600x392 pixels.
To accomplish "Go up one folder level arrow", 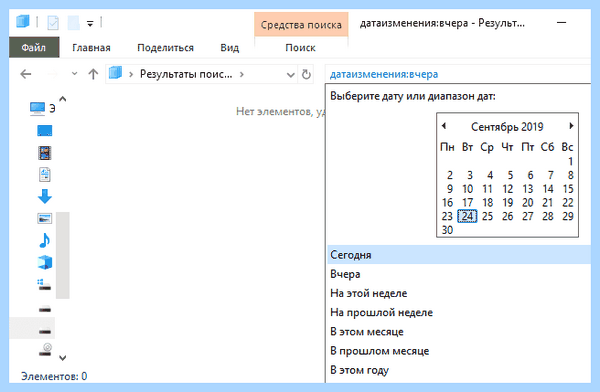I will click(x=93, y=74).
